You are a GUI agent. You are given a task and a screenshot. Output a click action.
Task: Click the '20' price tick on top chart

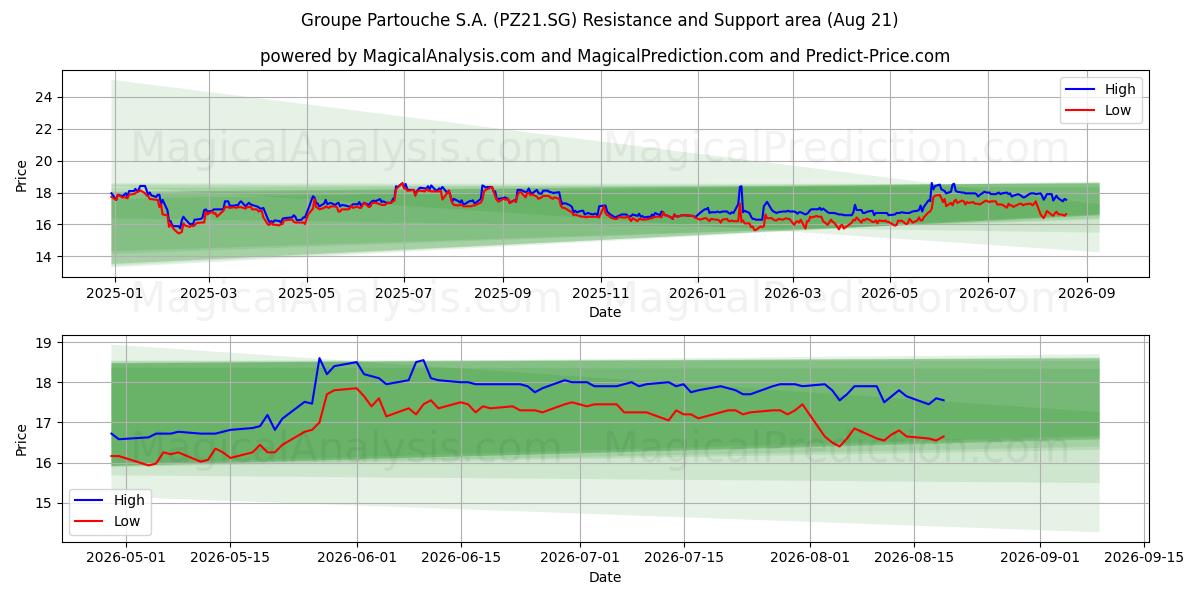pos(46,161)
